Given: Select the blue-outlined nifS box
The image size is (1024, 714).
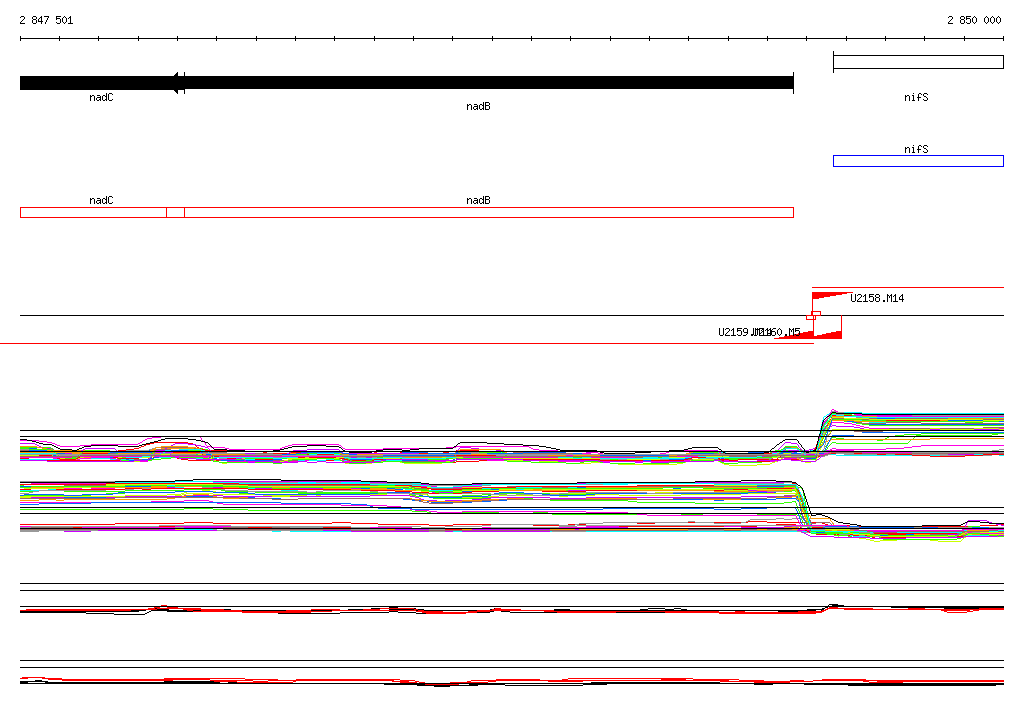Looking at the screenshot, I should (x=918, y=161).
